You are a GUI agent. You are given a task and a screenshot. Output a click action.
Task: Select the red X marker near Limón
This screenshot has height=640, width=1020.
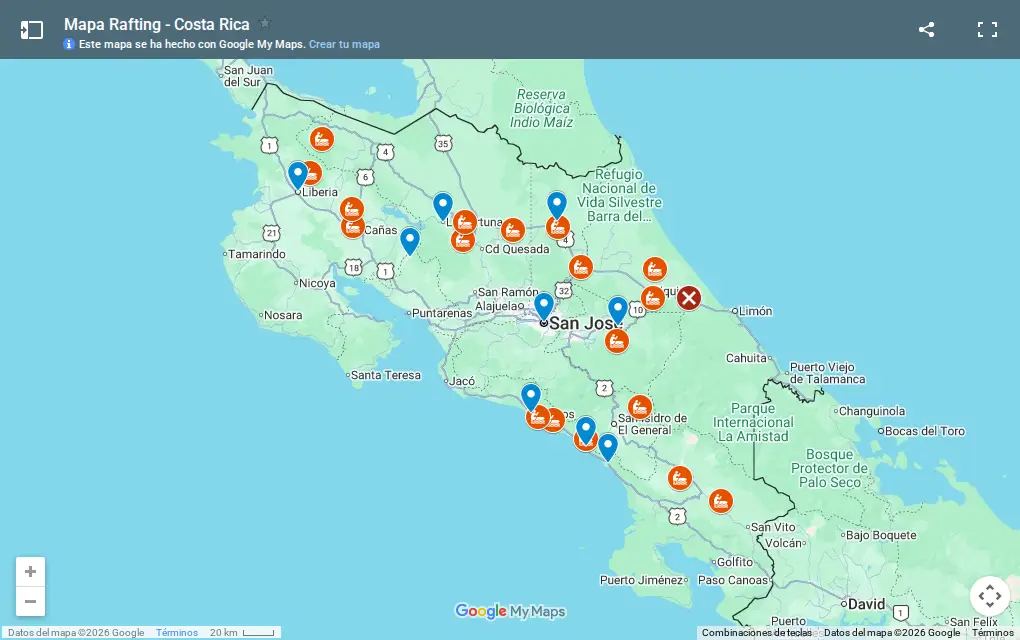(689, 299)
